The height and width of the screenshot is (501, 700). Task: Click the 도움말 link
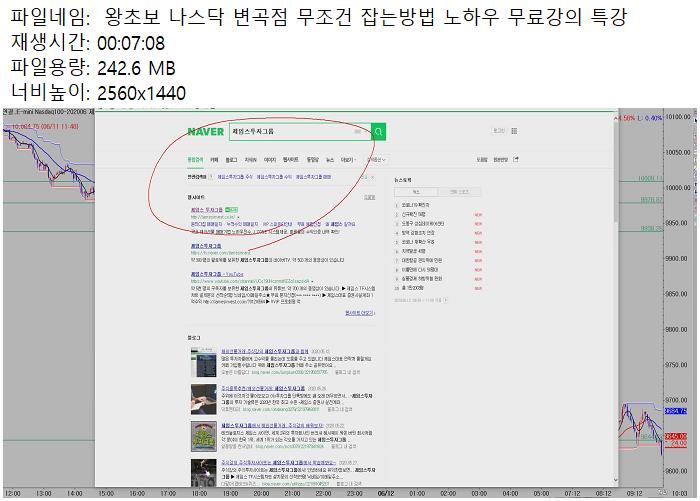pos(482,159)
